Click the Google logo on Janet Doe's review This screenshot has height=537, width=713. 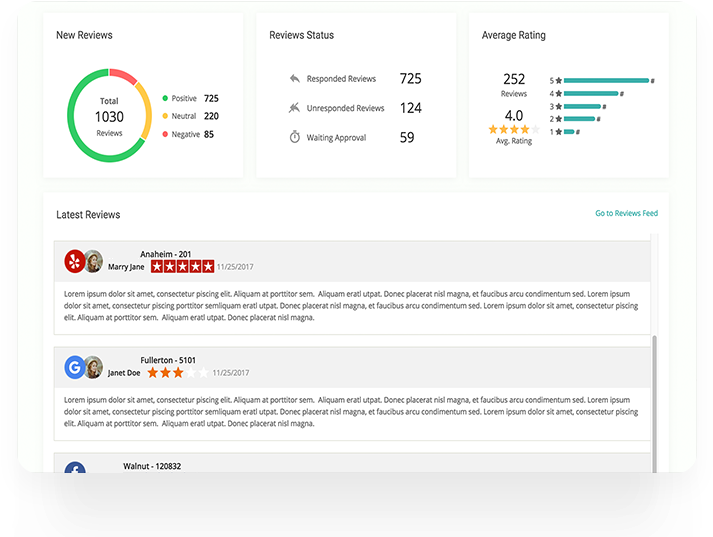pyautogui.click(x=75, y=367)
